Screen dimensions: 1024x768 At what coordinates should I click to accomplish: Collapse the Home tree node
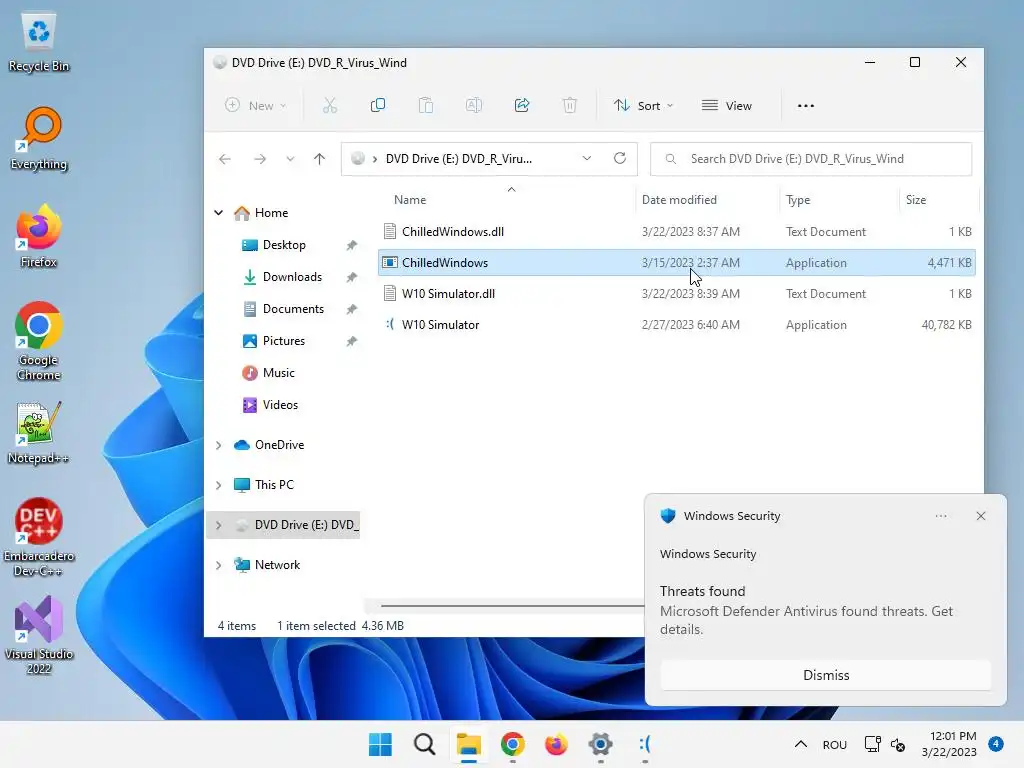pyautogui.click(x=219, y=212)
